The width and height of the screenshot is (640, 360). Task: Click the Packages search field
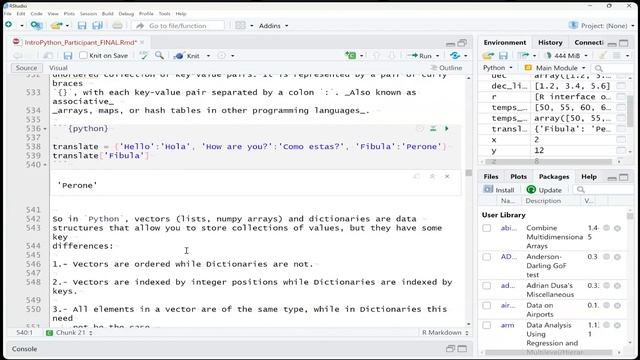pos(603,190)
